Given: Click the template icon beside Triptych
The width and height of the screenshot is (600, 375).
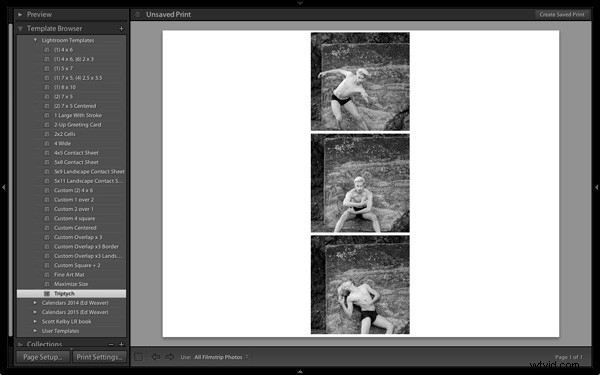Looking at the screenshot, I should (47, 293).
